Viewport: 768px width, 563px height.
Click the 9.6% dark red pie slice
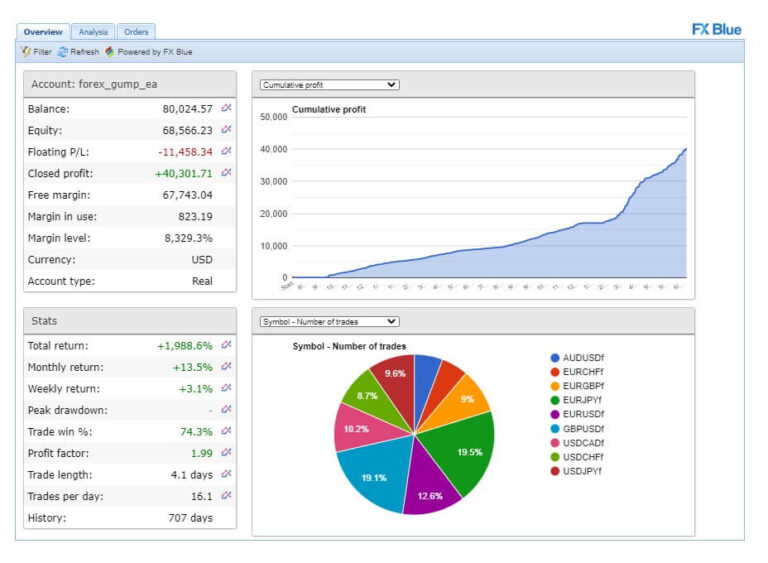pyautogui.click(x=397, y=385)
